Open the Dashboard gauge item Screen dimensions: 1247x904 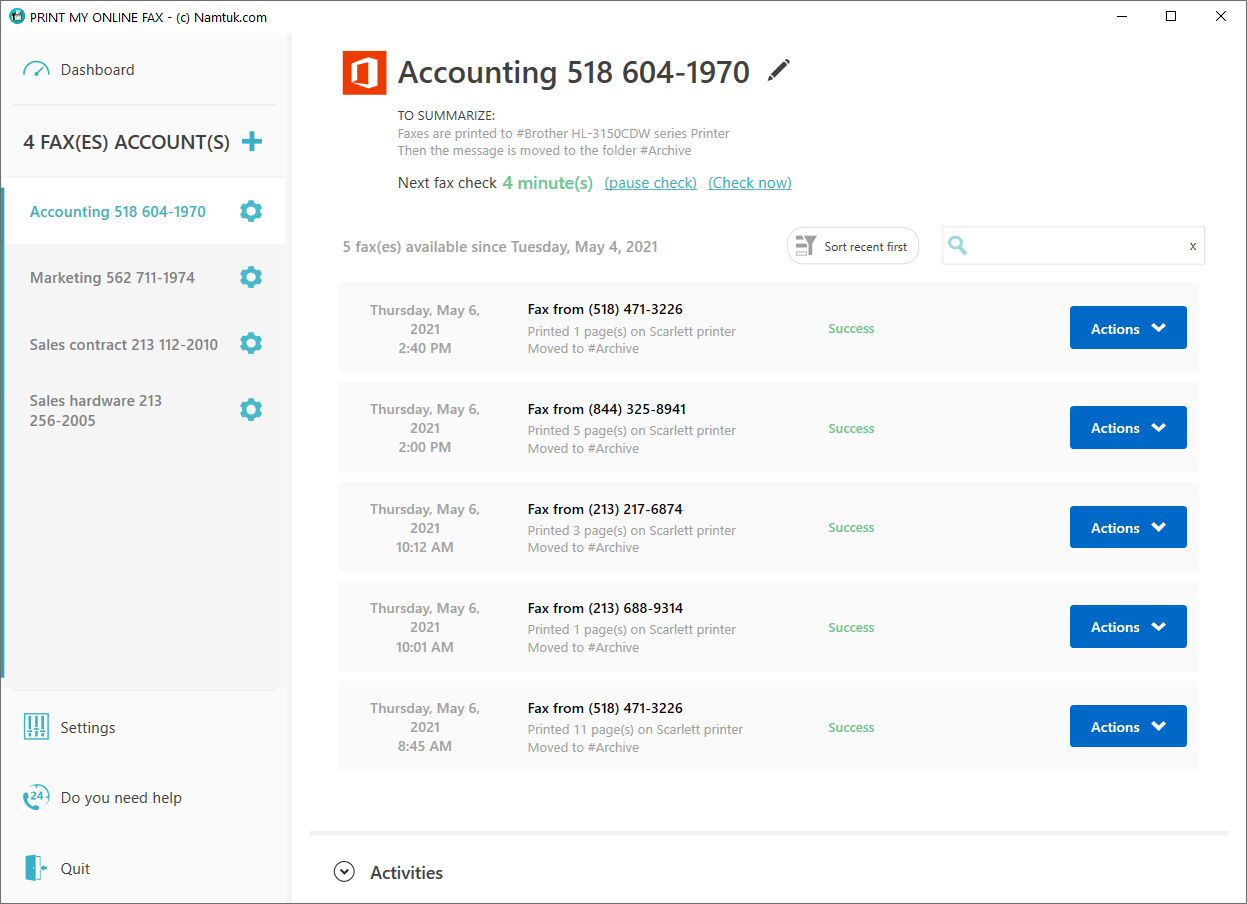(80, 70)
